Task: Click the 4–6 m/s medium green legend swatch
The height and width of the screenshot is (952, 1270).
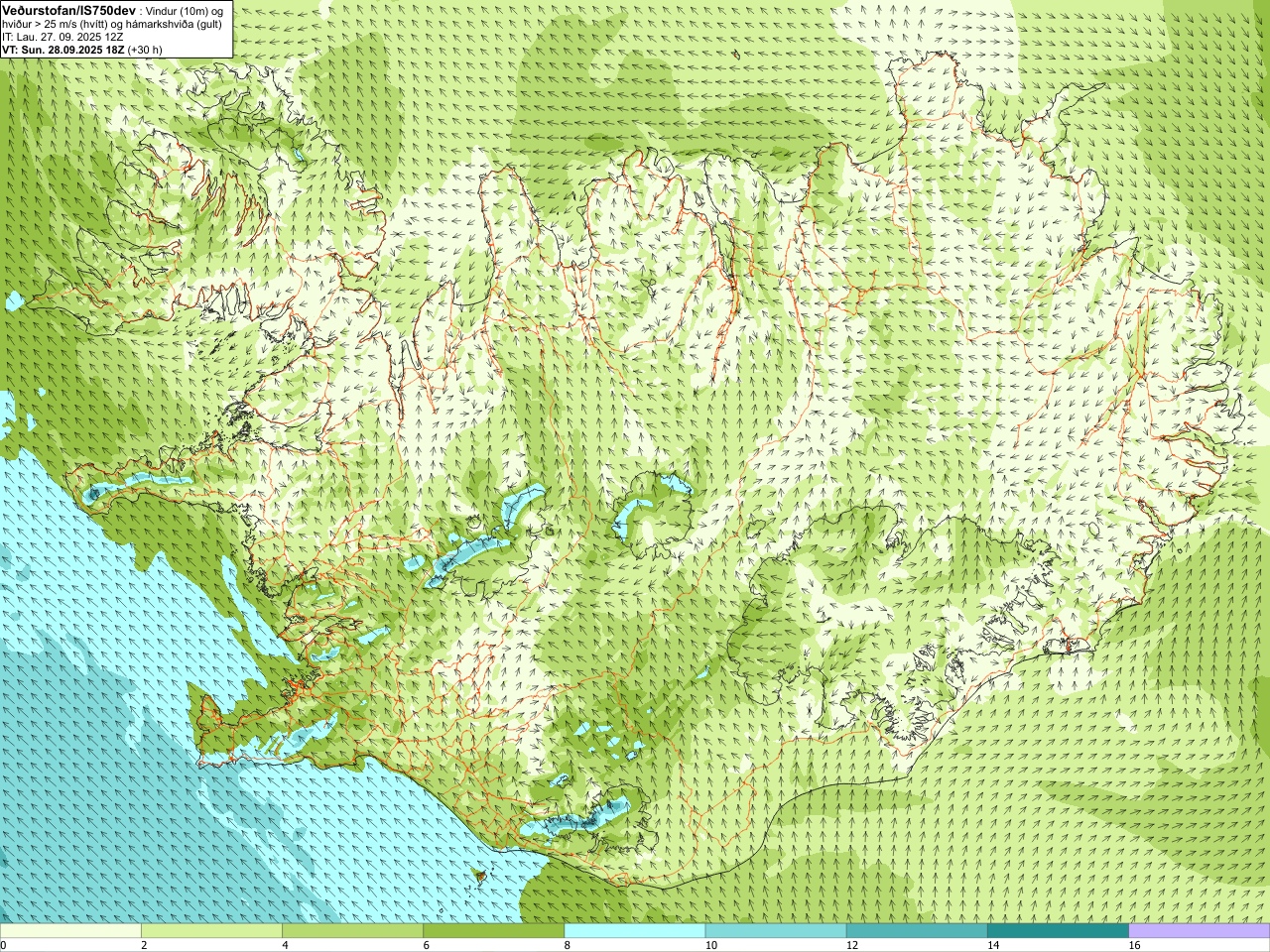Action: [352, 931]
